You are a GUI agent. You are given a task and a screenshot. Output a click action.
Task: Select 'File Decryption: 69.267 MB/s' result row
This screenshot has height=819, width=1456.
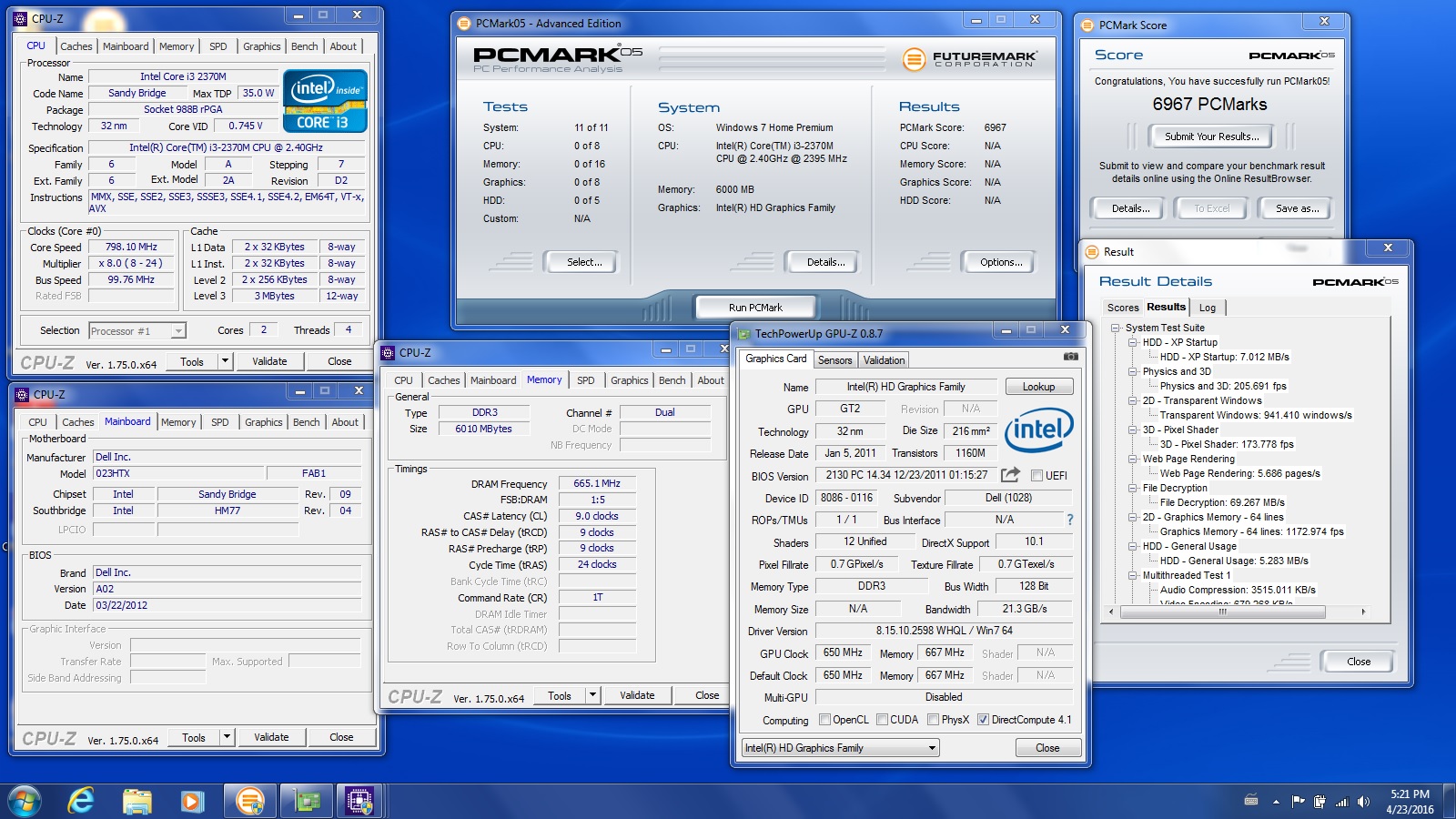click(1222, 502)
